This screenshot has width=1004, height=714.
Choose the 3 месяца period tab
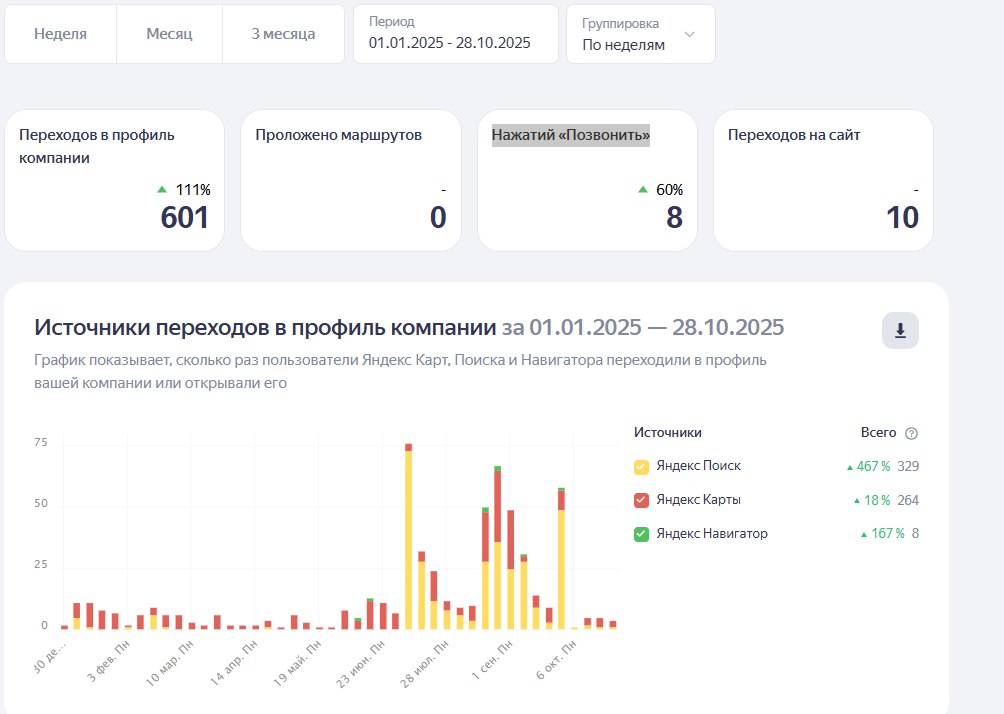pos(283,34)
